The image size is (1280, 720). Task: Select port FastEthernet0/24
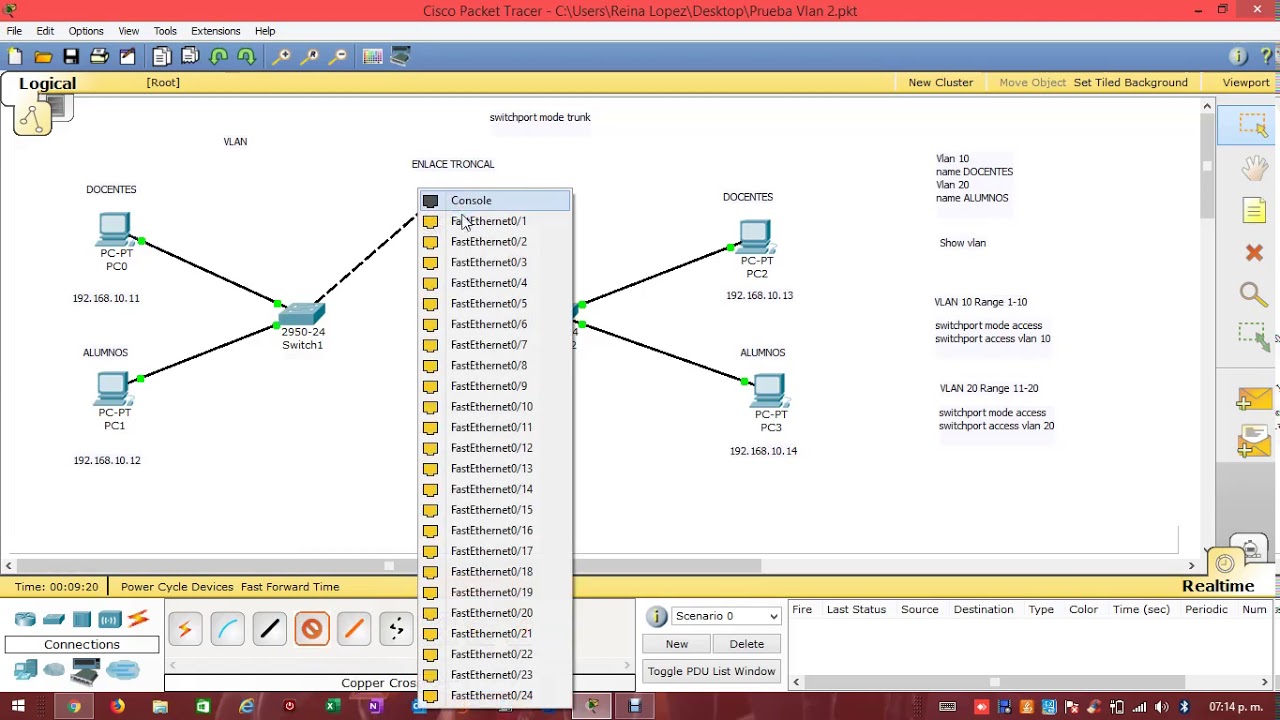tap(495, 695)
